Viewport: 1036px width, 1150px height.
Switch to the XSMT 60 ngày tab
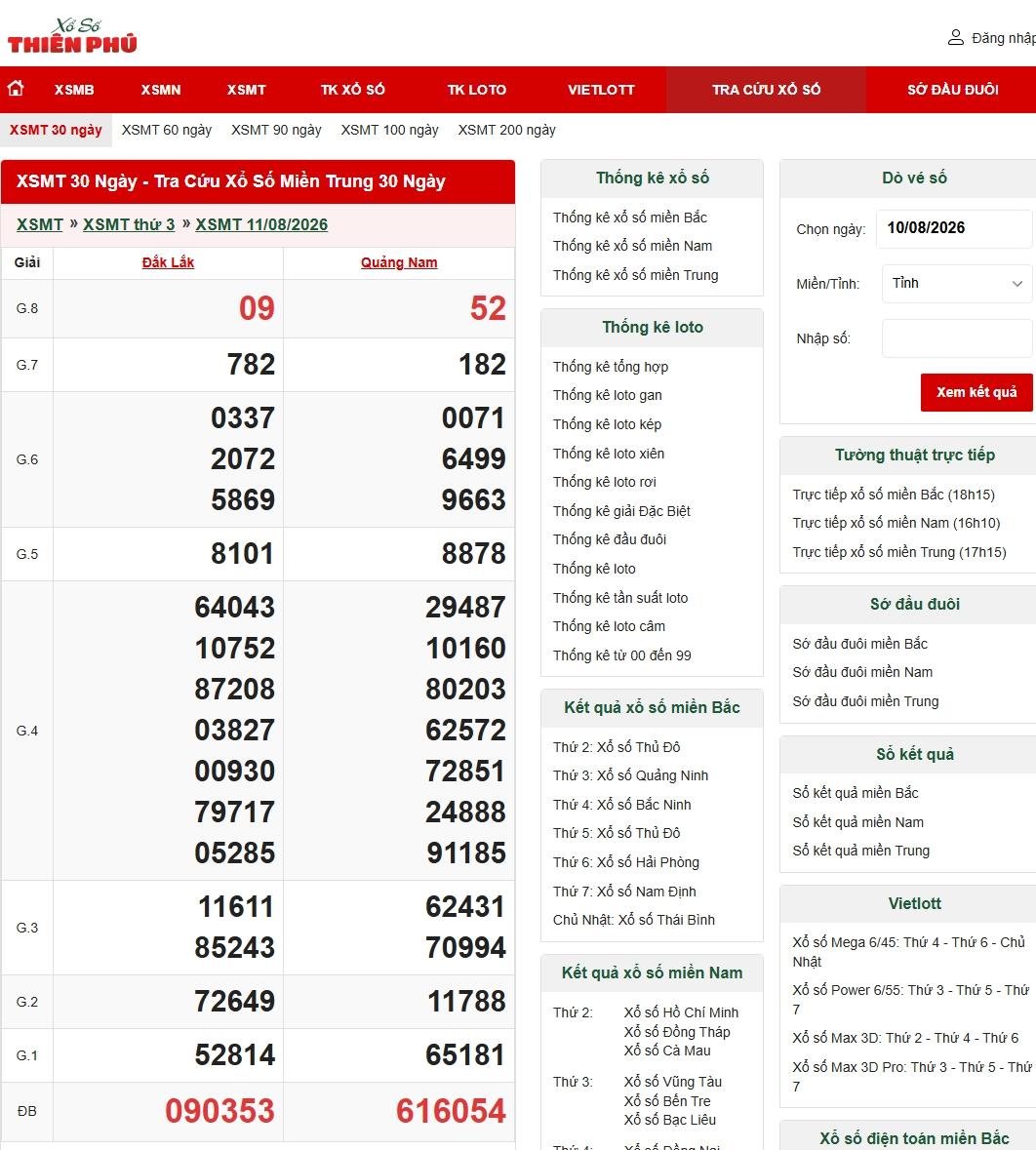pos(167,130)
